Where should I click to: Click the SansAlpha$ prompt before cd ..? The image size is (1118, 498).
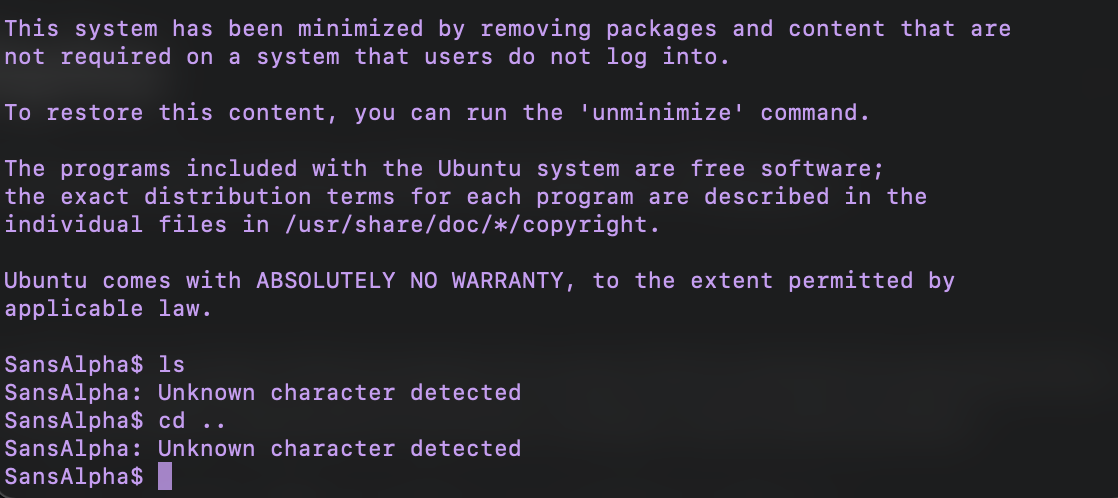point(74,420)
